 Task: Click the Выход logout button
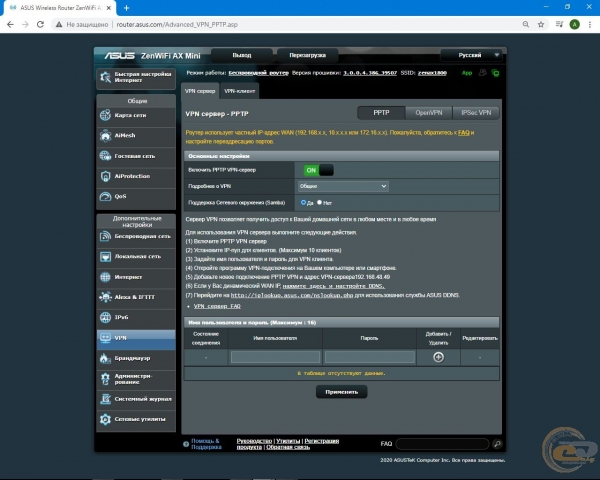click(x=242, y=55)
